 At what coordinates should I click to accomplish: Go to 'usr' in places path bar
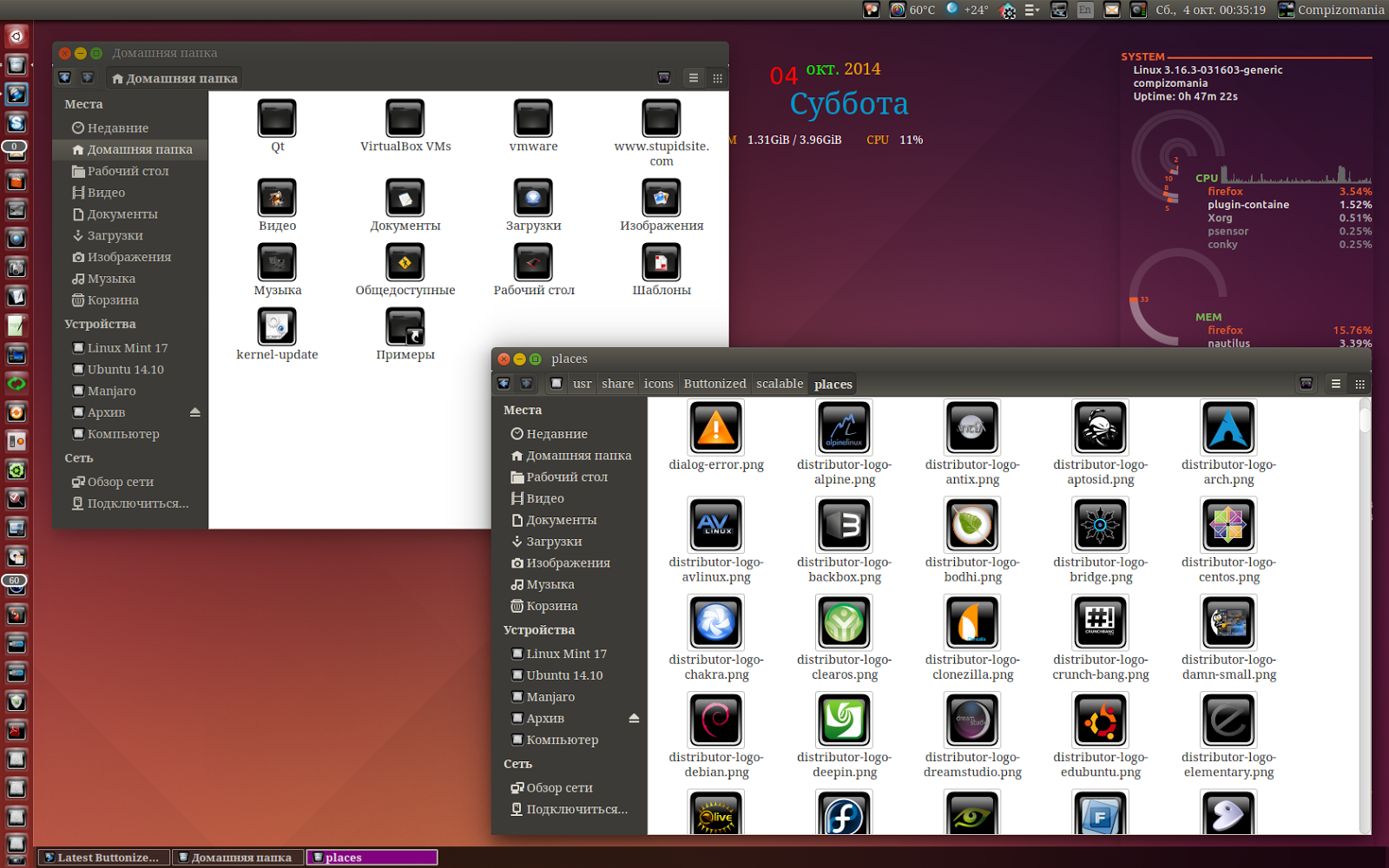coord(582,384)
